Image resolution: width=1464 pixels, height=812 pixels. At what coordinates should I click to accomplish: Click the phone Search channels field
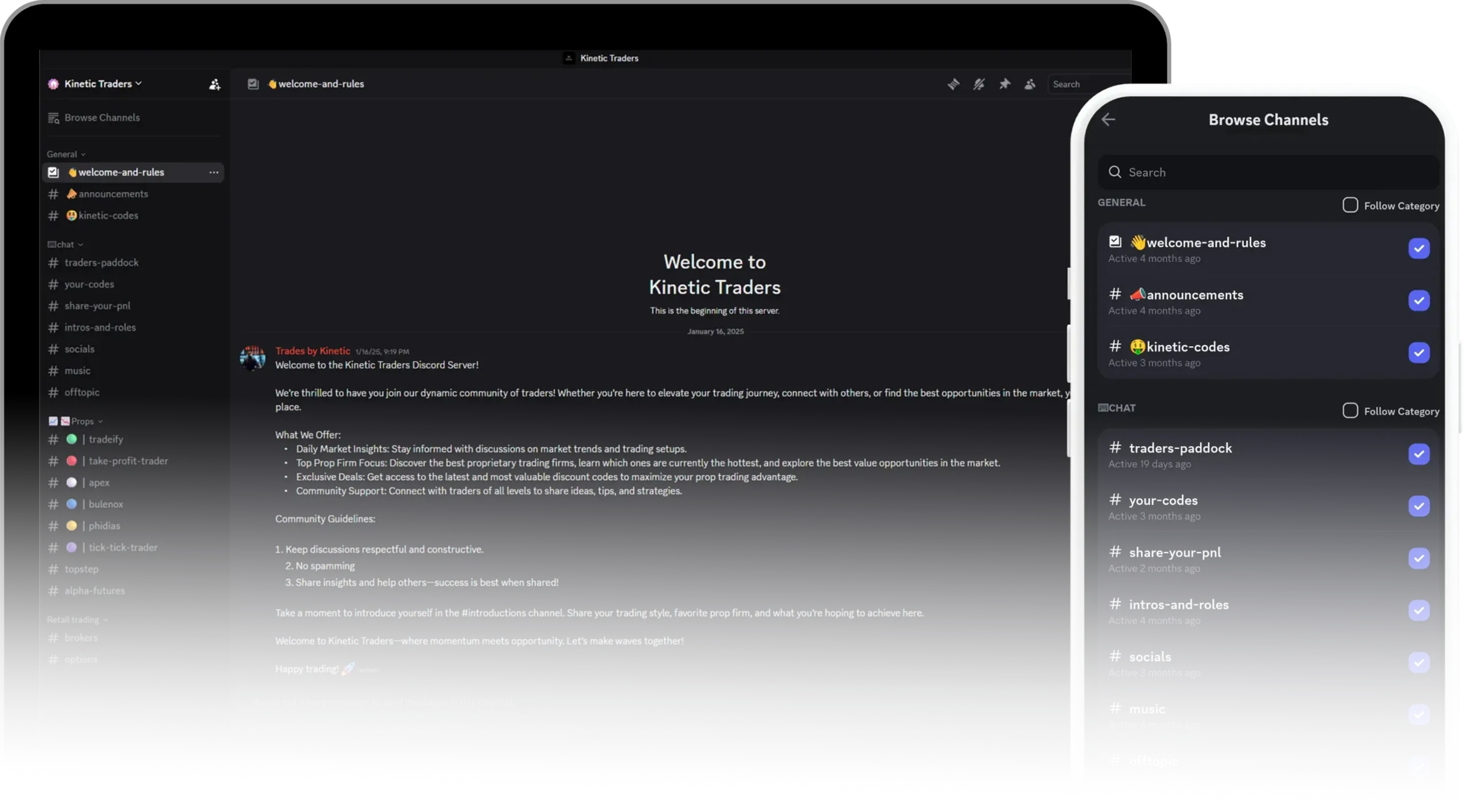(x=1268, y=172)
